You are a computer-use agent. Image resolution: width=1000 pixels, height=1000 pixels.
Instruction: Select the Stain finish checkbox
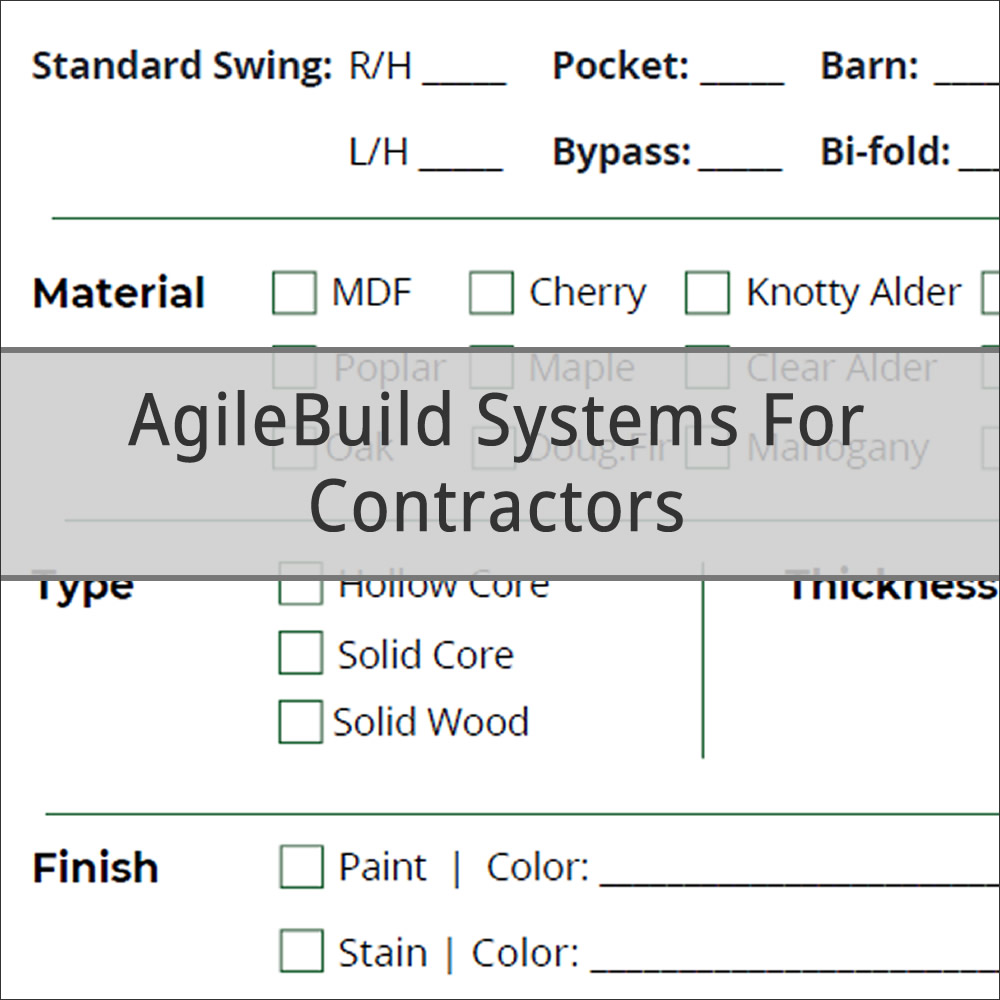[301, 951]
